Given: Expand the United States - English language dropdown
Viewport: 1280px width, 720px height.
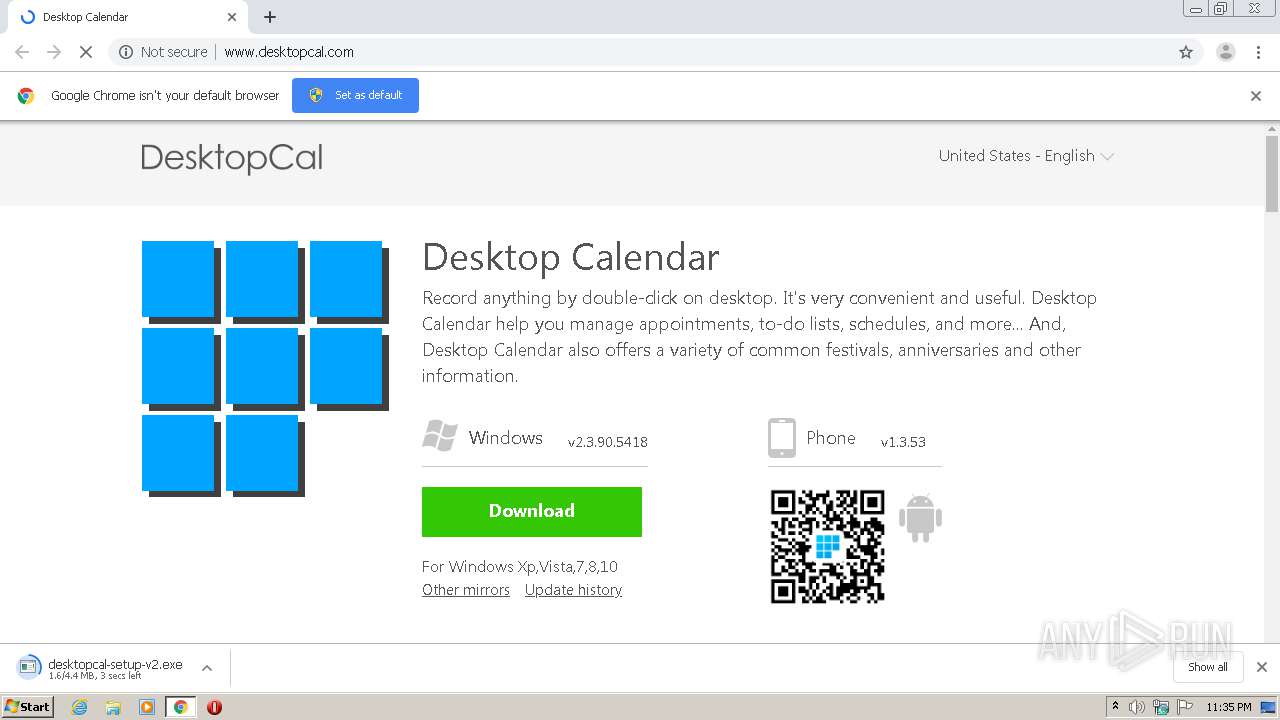Looking at the screenshot, I should tap(1026, 156).
